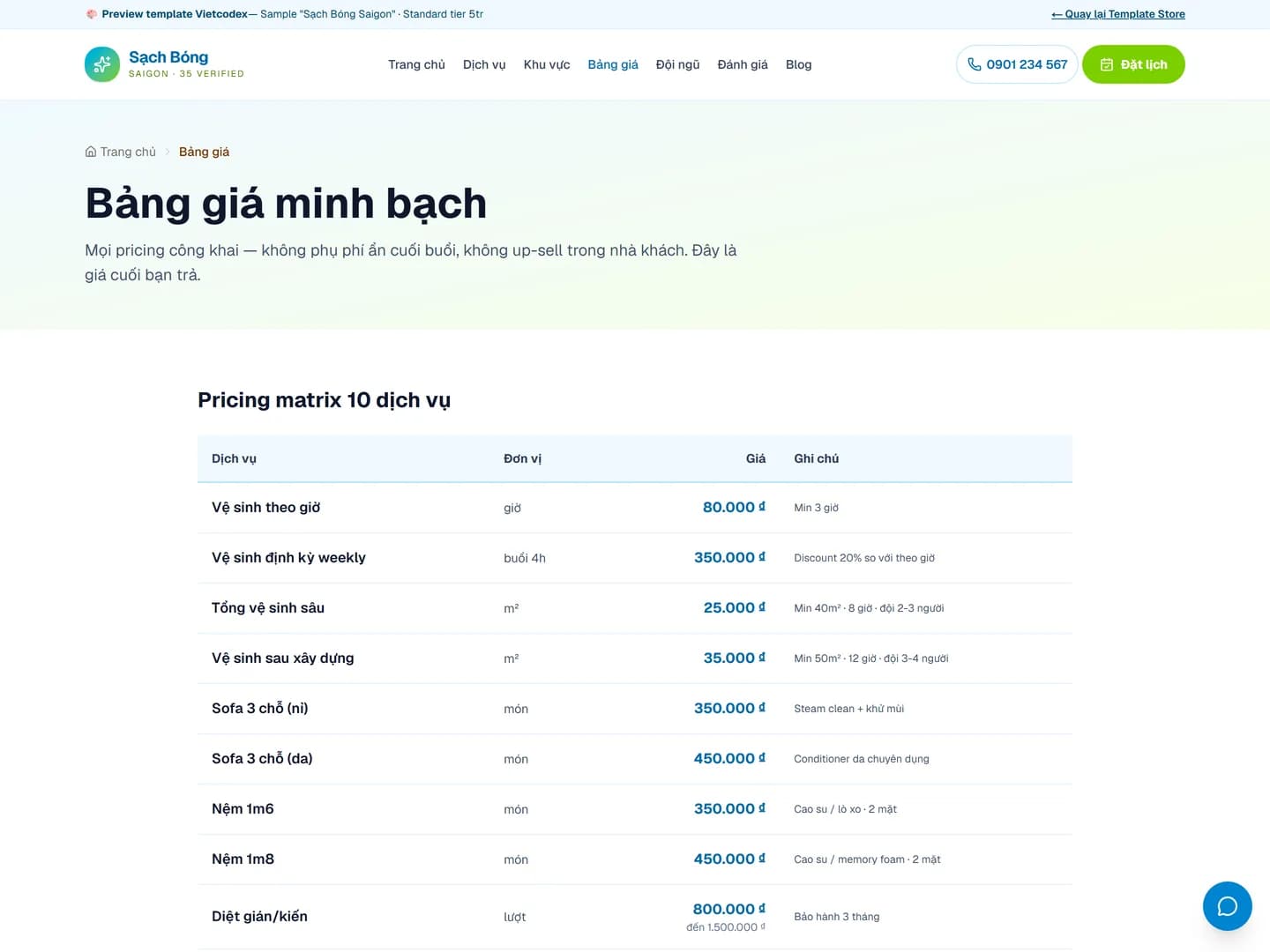1270x952 pixels.
Task: Open the Dịch vụ menu item
Action: tap(484, 64)
